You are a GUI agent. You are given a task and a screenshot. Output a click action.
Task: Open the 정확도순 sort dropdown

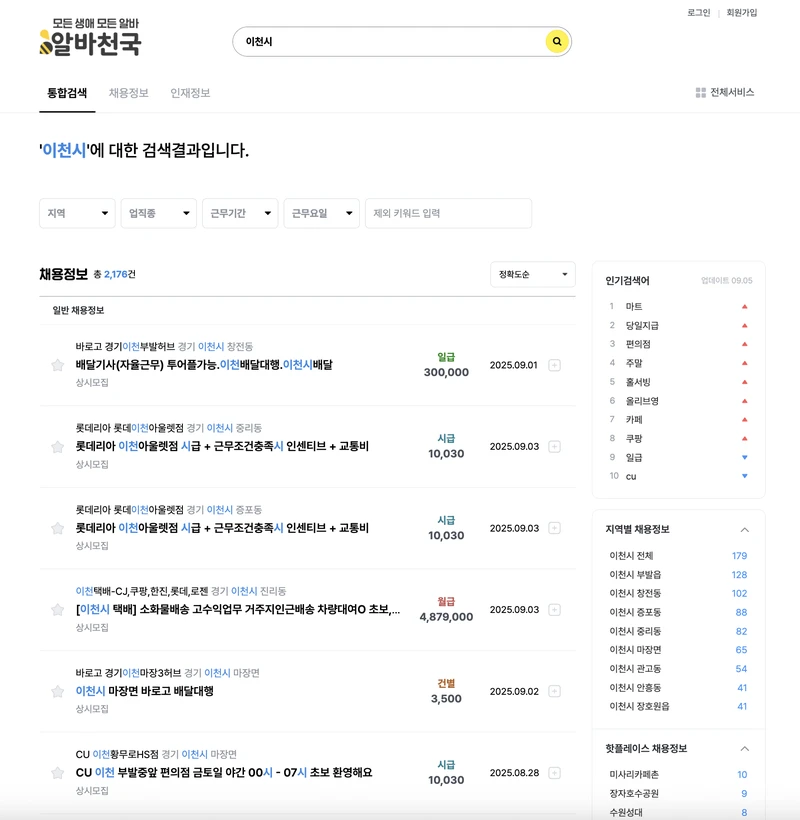pos(532,274)
